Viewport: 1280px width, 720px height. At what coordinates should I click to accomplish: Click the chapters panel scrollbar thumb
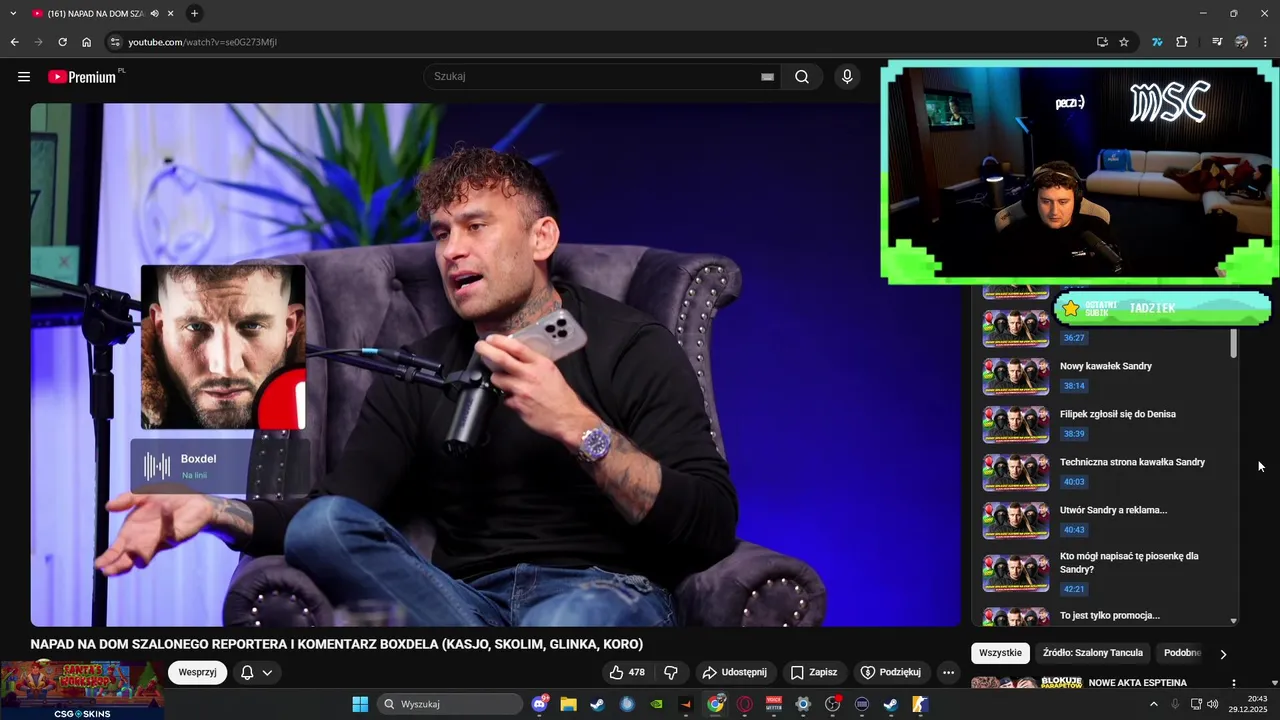coord(1233,343)
